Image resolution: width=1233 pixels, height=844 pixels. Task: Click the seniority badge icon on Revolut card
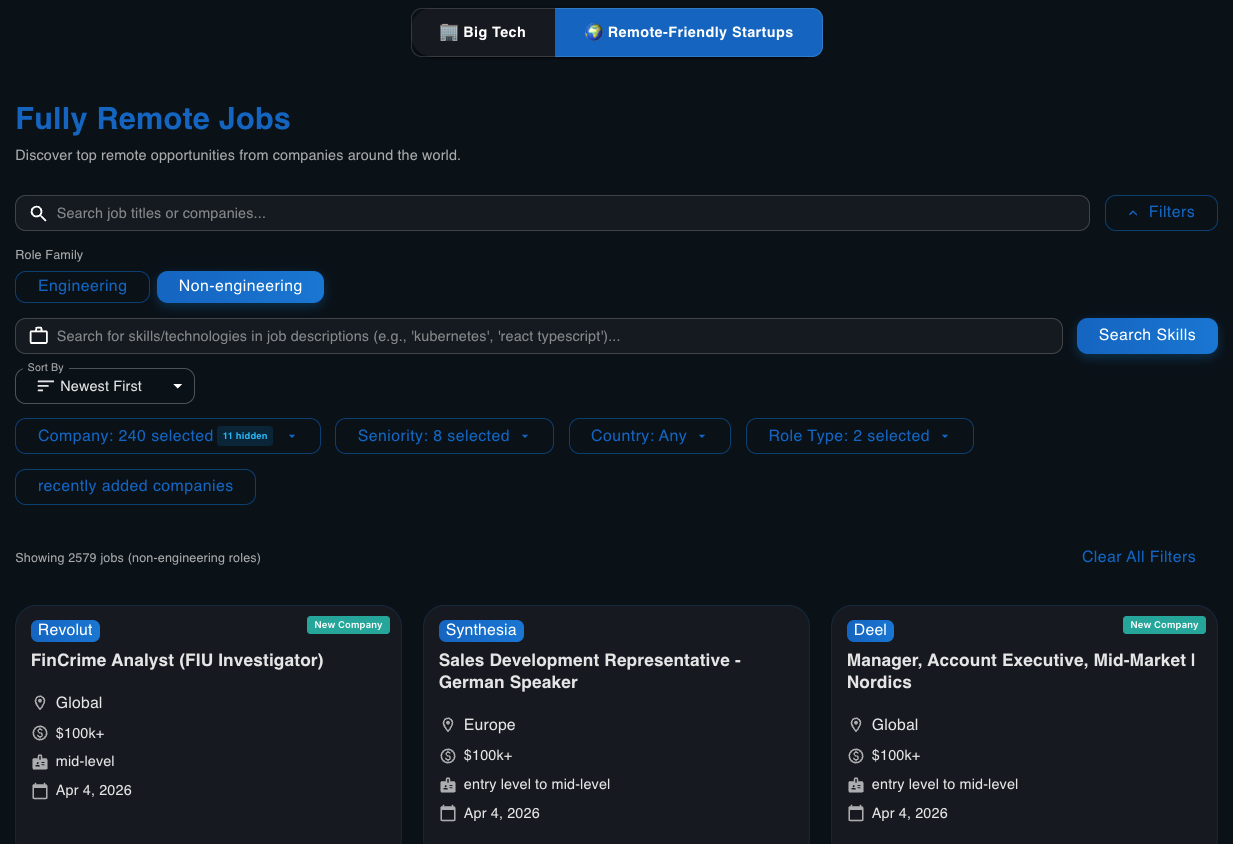coord(40,762)
